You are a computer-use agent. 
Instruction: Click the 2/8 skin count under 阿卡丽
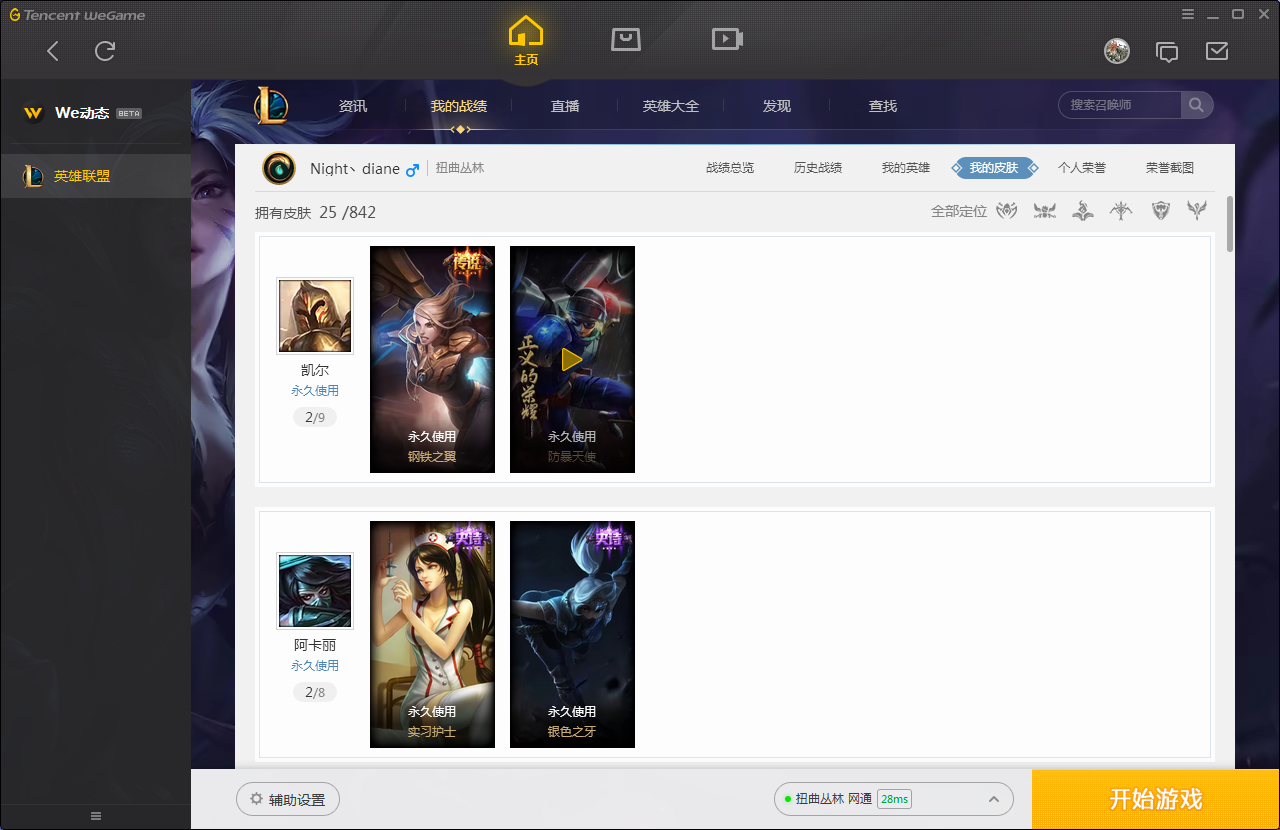coord(315,692)
